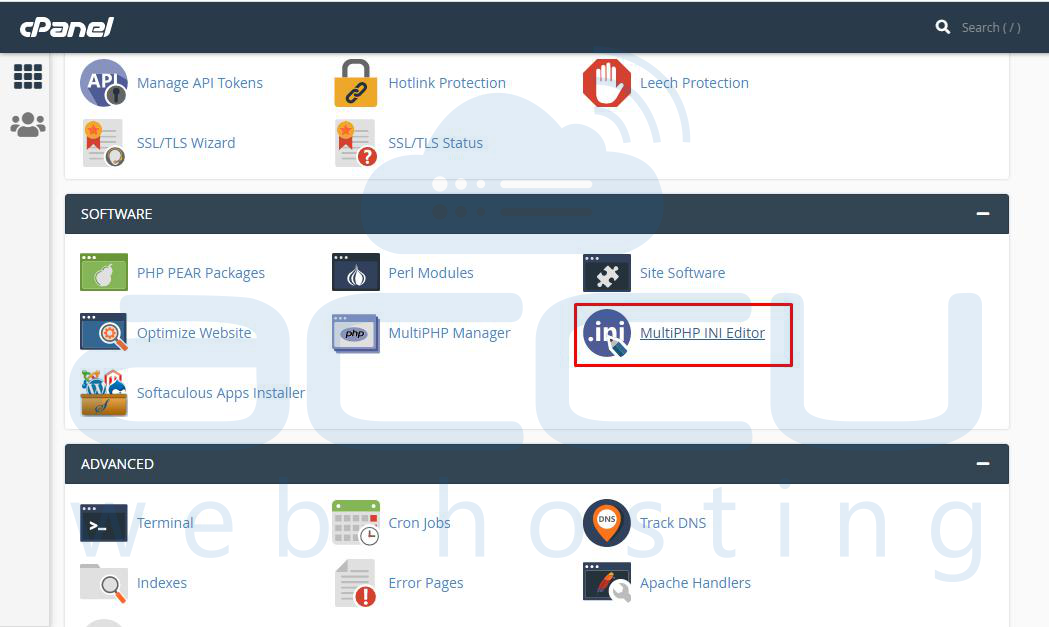Collapse the ADVANCED section

(x=983, y=464)
